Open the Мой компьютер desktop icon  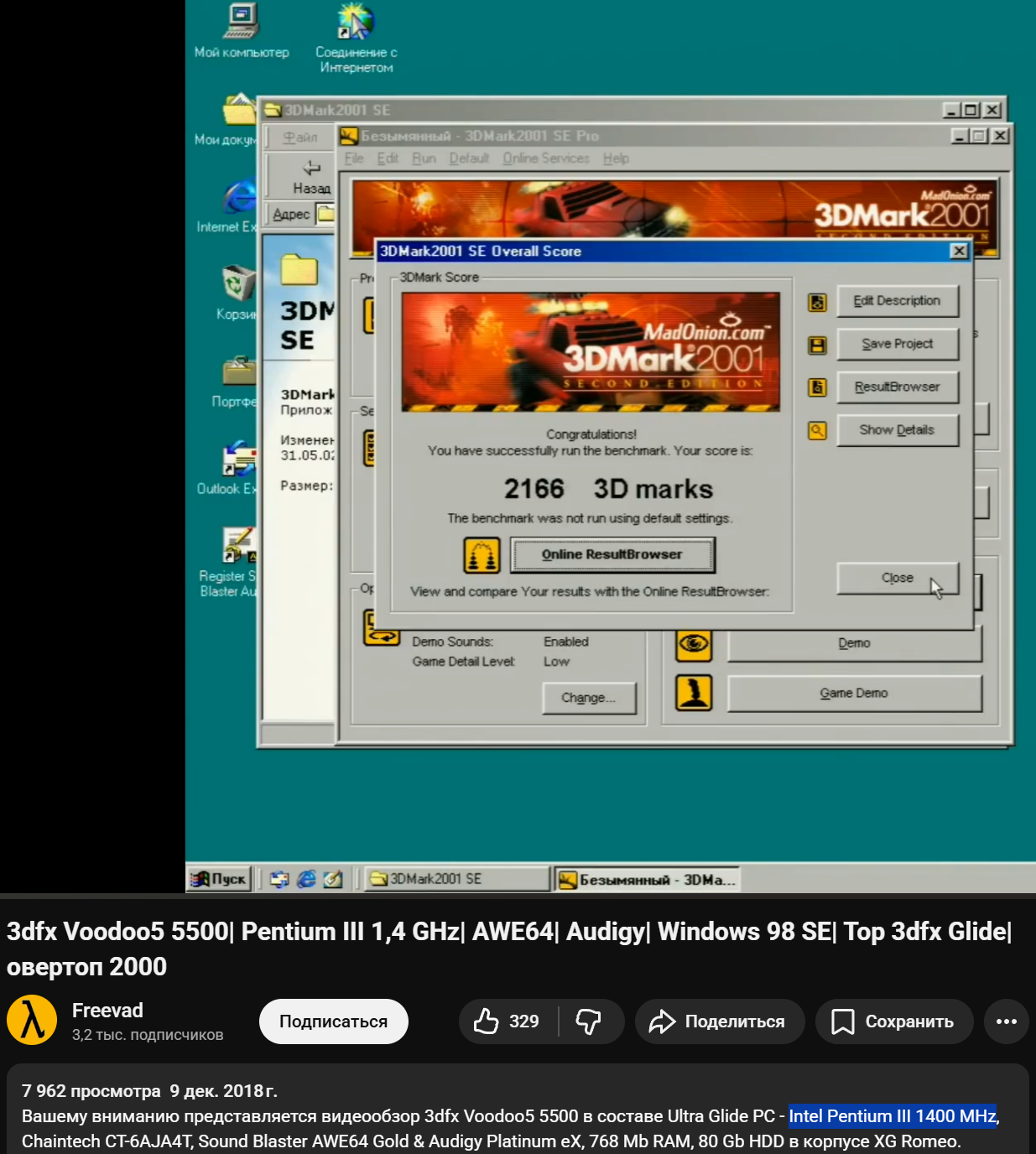click(242, 31)
